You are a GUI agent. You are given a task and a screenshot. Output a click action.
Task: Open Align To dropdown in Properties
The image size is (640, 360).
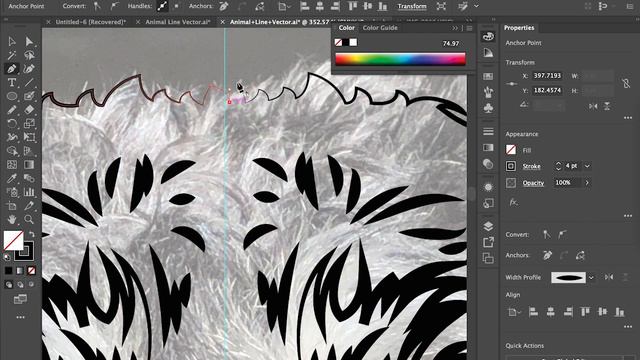coord(514,312)
